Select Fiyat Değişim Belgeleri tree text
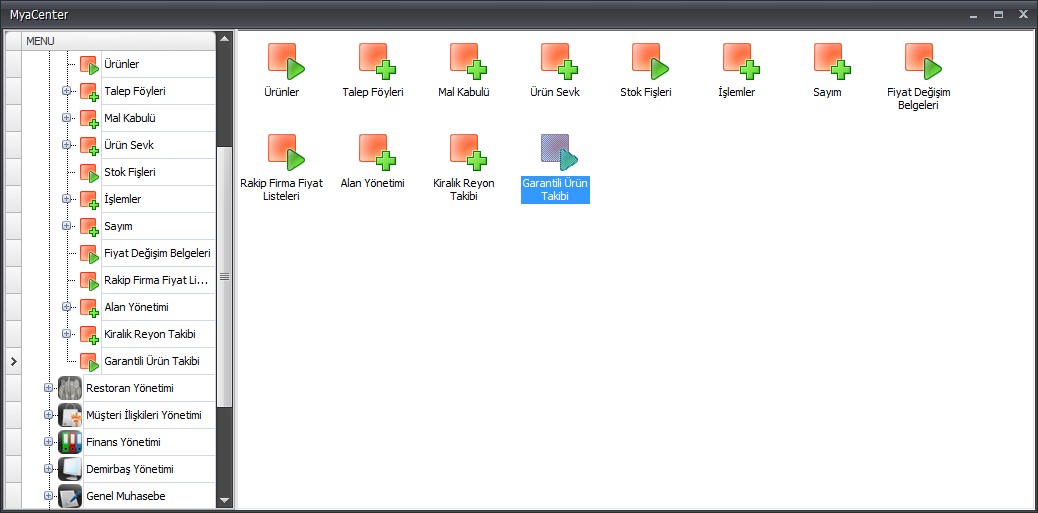This screenshot has height=513, width=1038. point(158,254)
